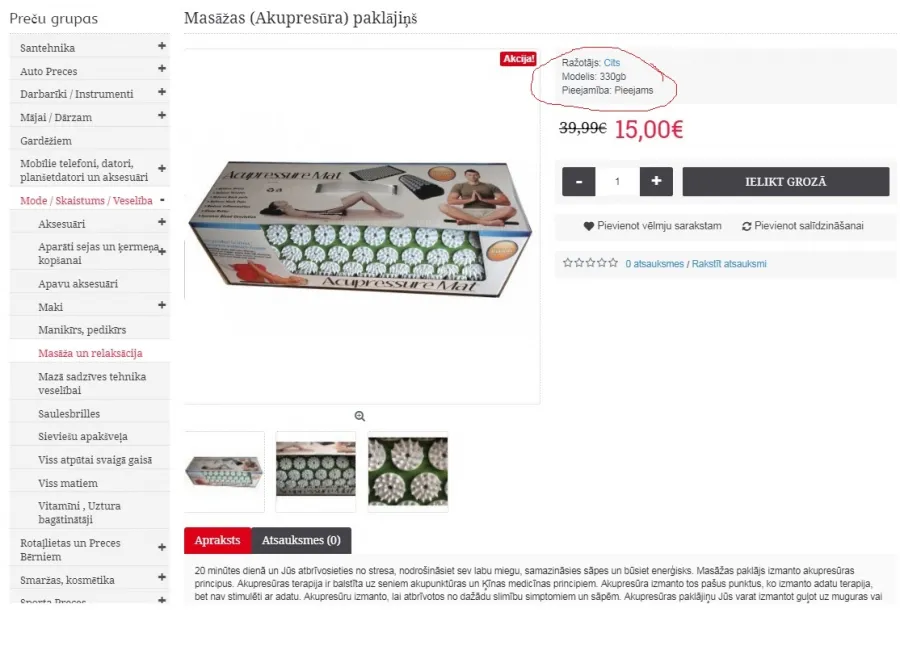Collapse the Mode / Skaistums / Veselība group
The width and height of the screenshot is (900, 646).
[x=162, y=200]
